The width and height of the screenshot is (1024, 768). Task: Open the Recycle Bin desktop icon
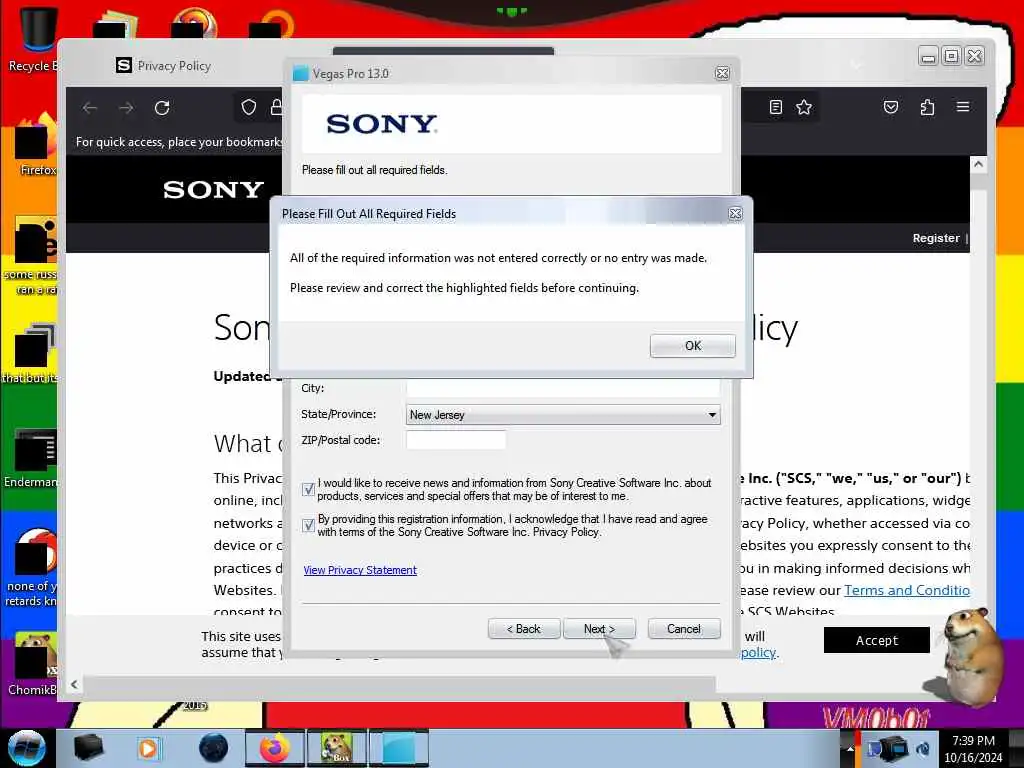click(x=33, y=38)
